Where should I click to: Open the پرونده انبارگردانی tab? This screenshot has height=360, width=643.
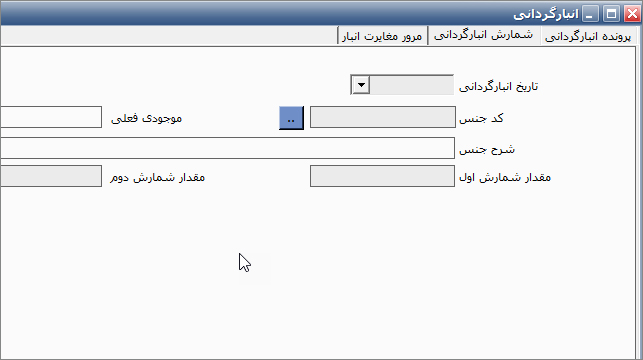coord(588,37)
